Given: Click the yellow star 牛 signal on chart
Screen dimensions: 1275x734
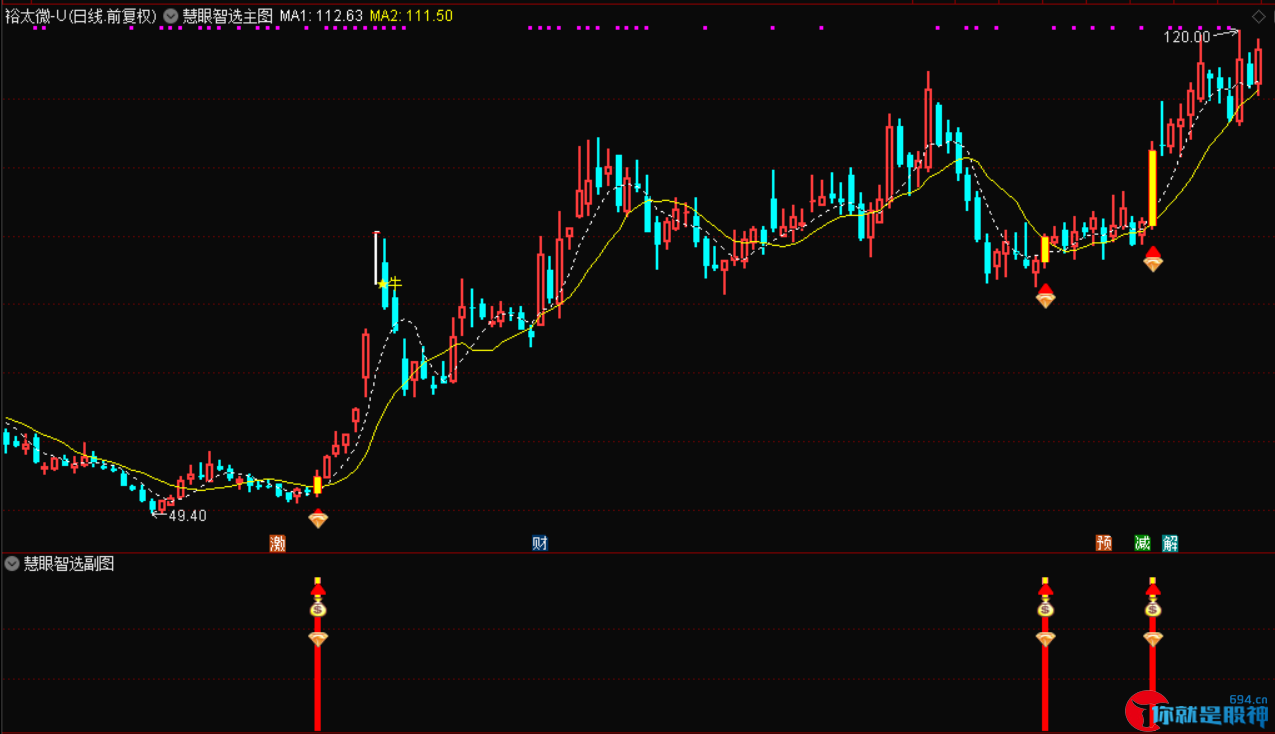Looking at the screenshot, I should 388,284.
